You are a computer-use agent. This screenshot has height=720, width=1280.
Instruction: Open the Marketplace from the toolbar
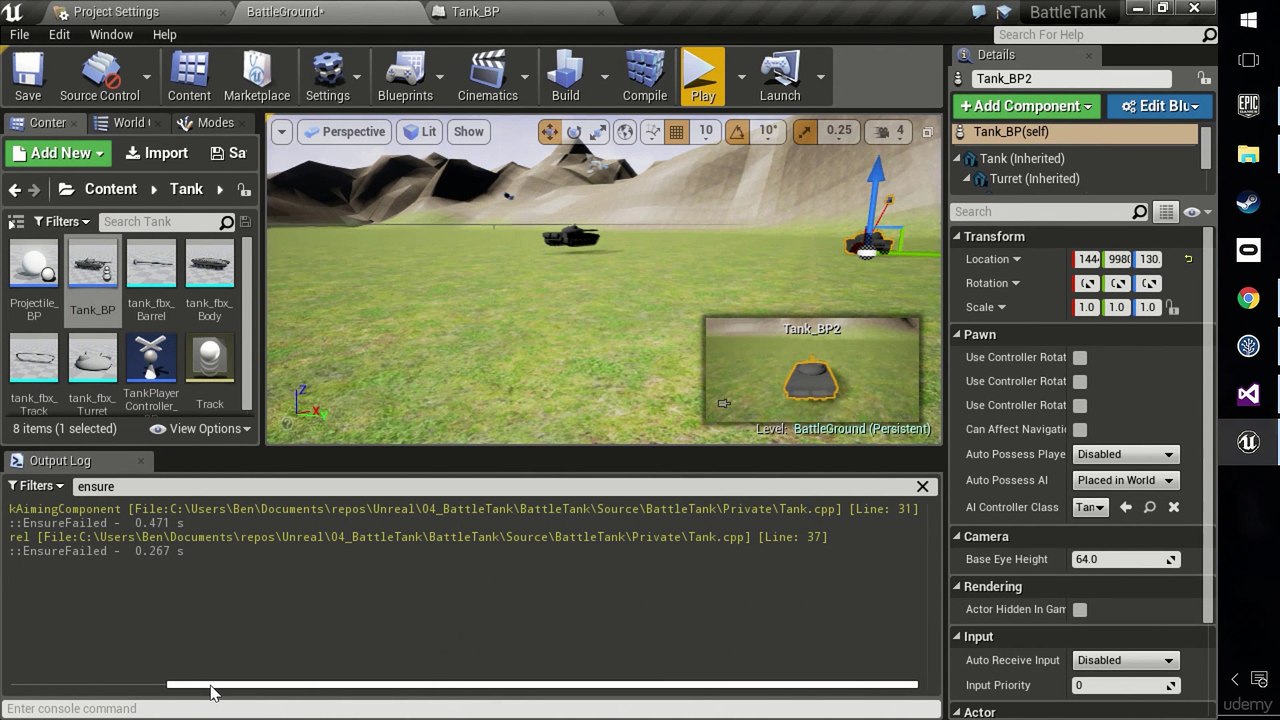(257, 76)
